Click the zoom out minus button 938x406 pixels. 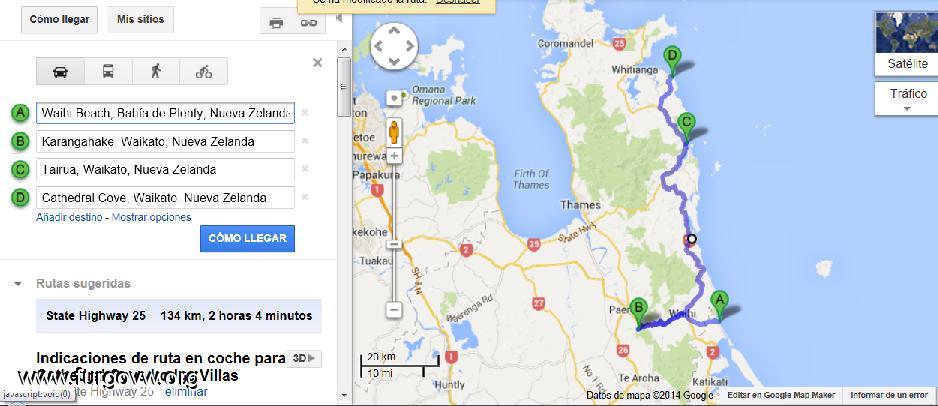click(x=395, y=310)
